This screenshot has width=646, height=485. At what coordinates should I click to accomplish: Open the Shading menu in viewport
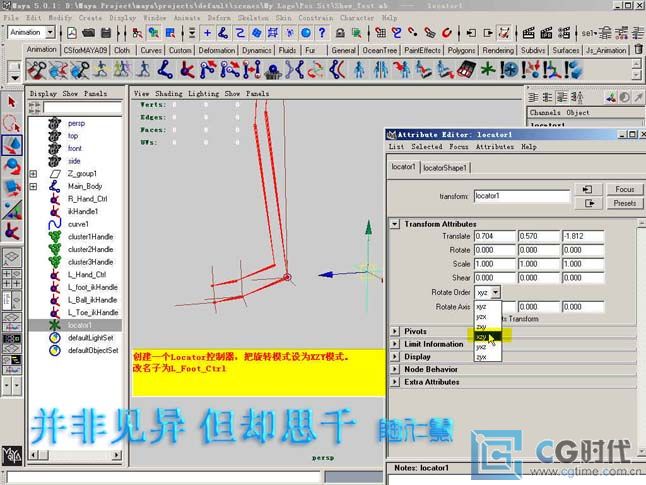click(169, 94)
